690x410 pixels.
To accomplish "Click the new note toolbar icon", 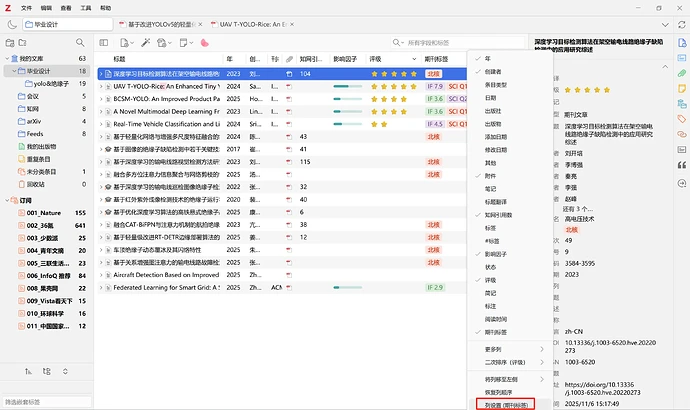I will click(x=184, y=43).
